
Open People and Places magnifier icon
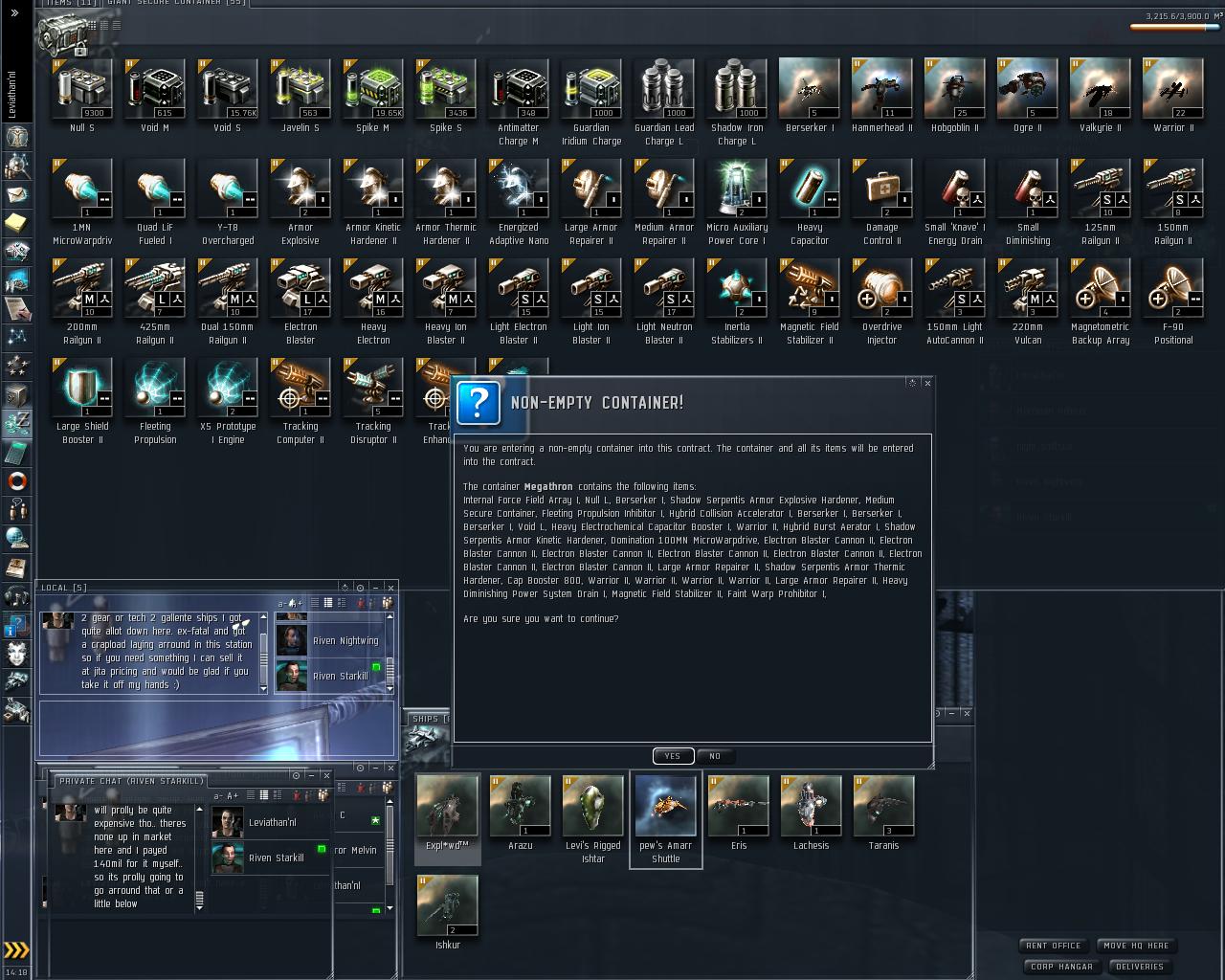(x=16, y=167)
